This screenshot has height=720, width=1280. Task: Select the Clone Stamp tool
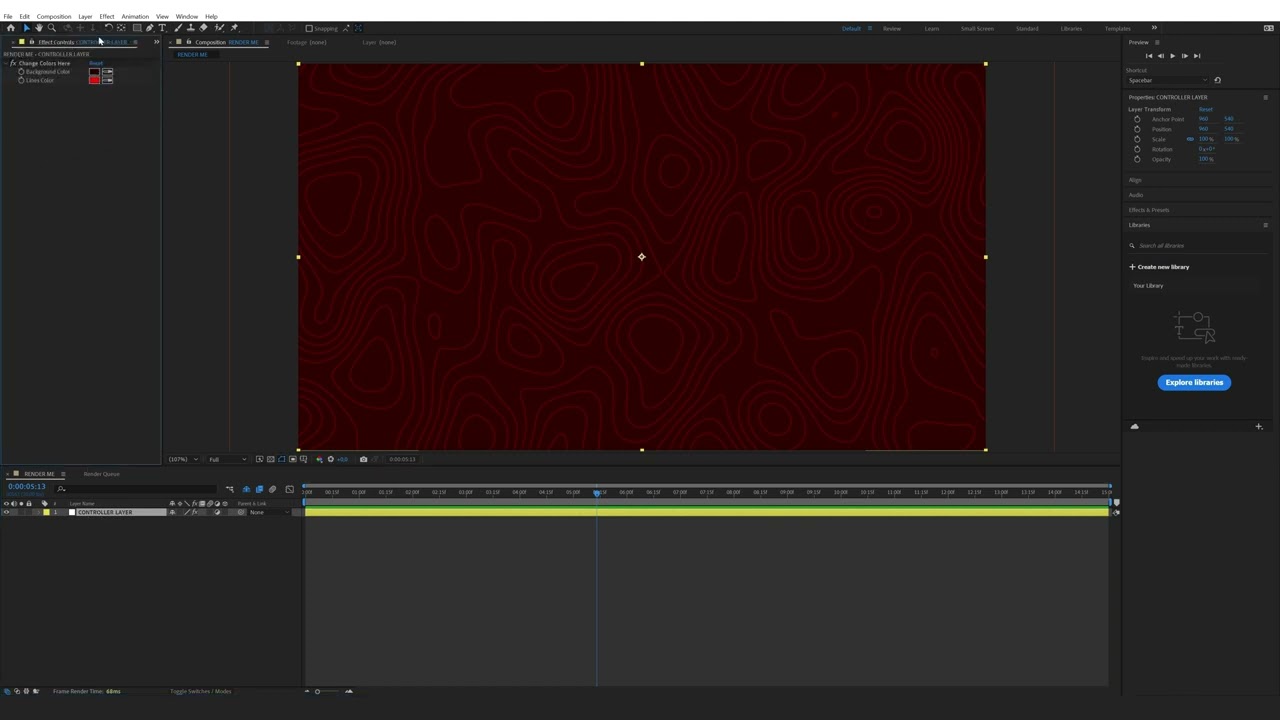[x=191, y=28]
